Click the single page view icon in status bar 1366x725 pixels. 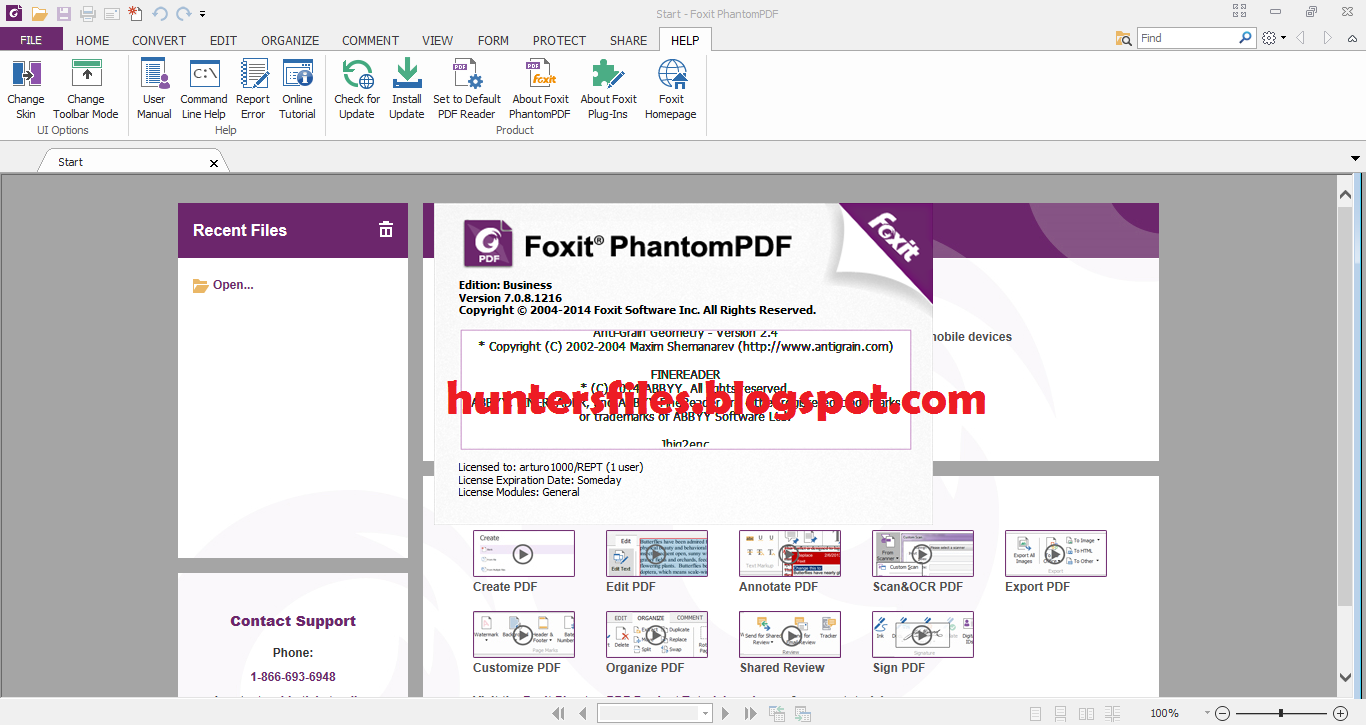1036,713
